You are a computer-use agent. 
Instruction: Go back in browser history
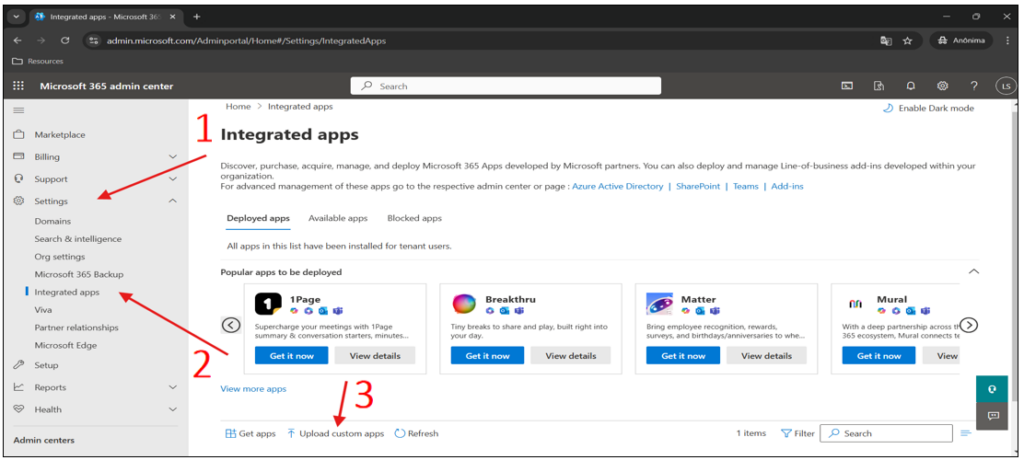(18, 41)
